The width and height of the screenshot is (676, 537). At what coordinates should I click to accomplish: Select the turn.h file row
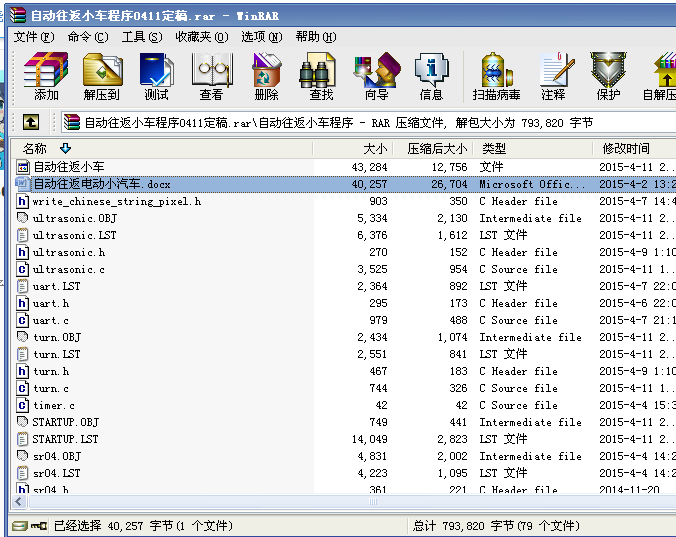(x=344, y=371)
